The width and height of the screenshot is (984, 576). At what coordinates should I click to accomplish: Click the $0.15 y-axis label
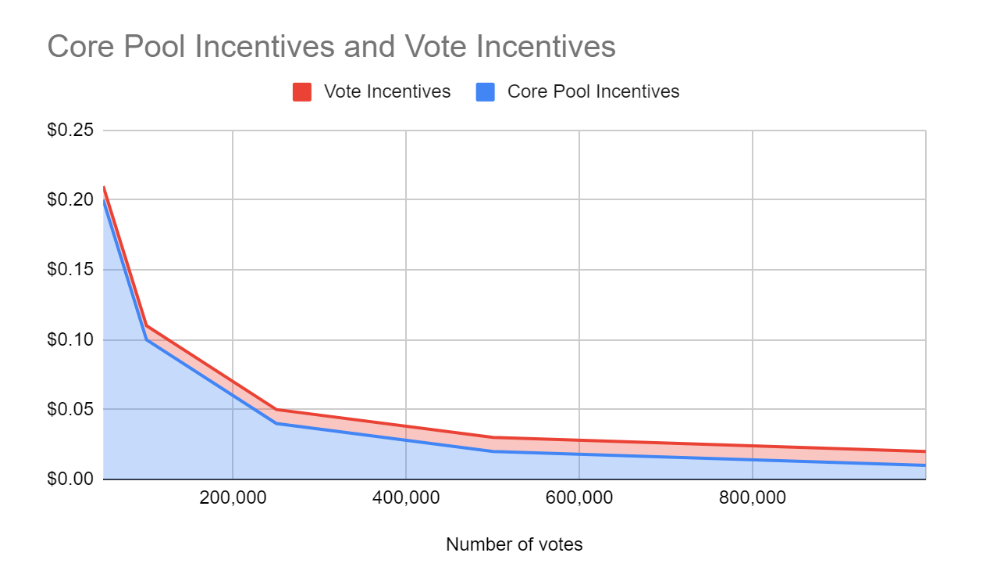click(x=70, y=269)
